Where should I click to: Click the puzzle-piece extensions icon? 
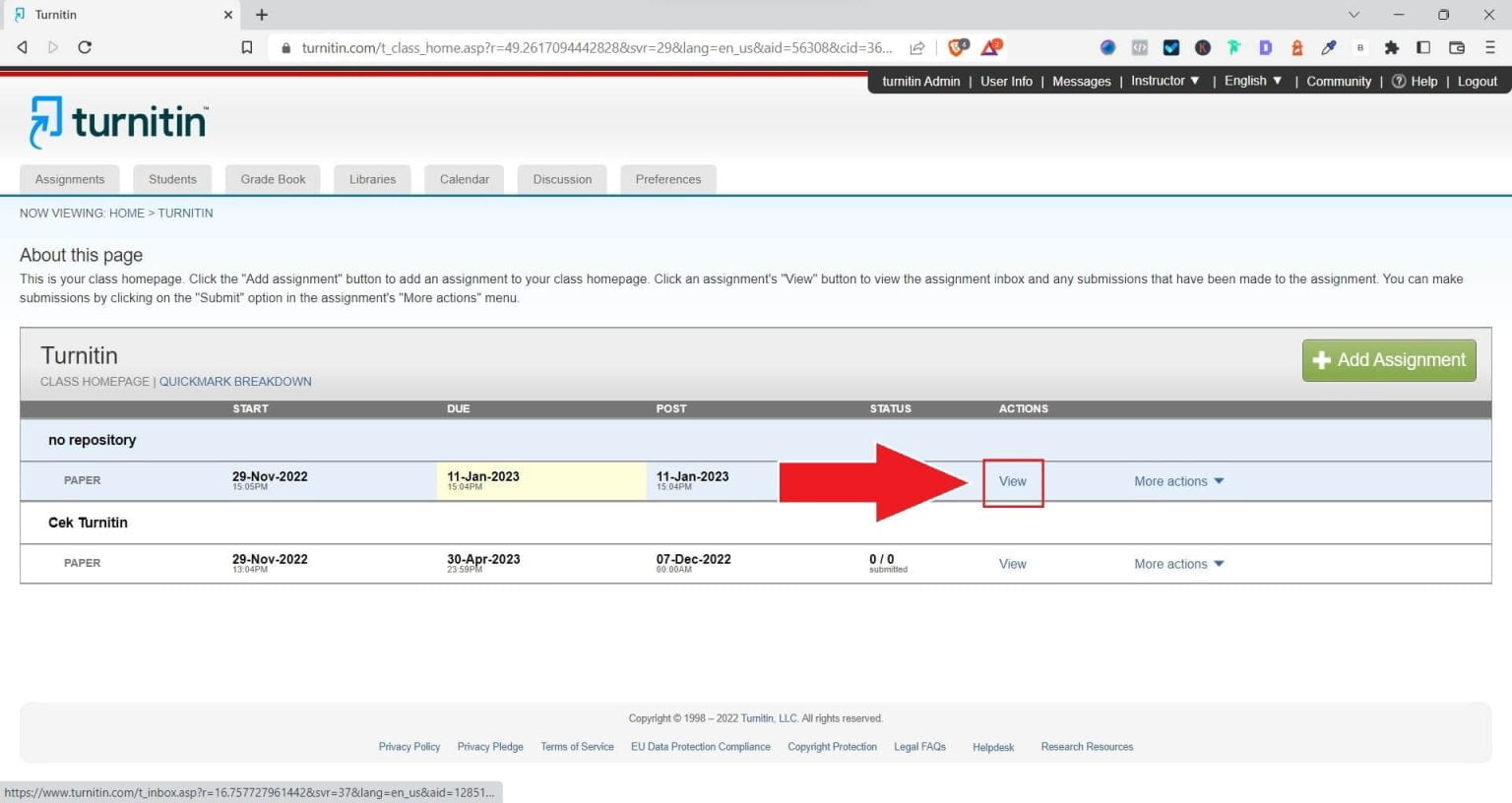[x=1392, y=46]
